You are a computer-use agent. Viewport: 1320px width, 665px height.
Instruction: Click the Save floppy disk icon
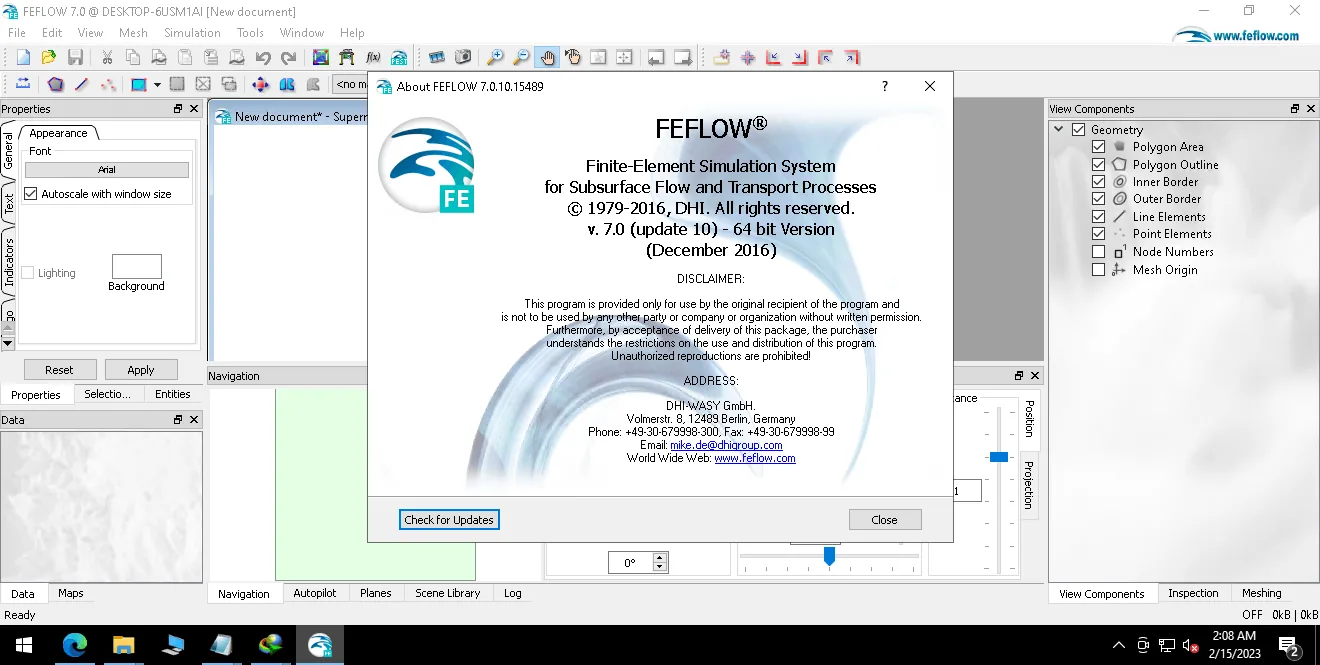point(75,58)
